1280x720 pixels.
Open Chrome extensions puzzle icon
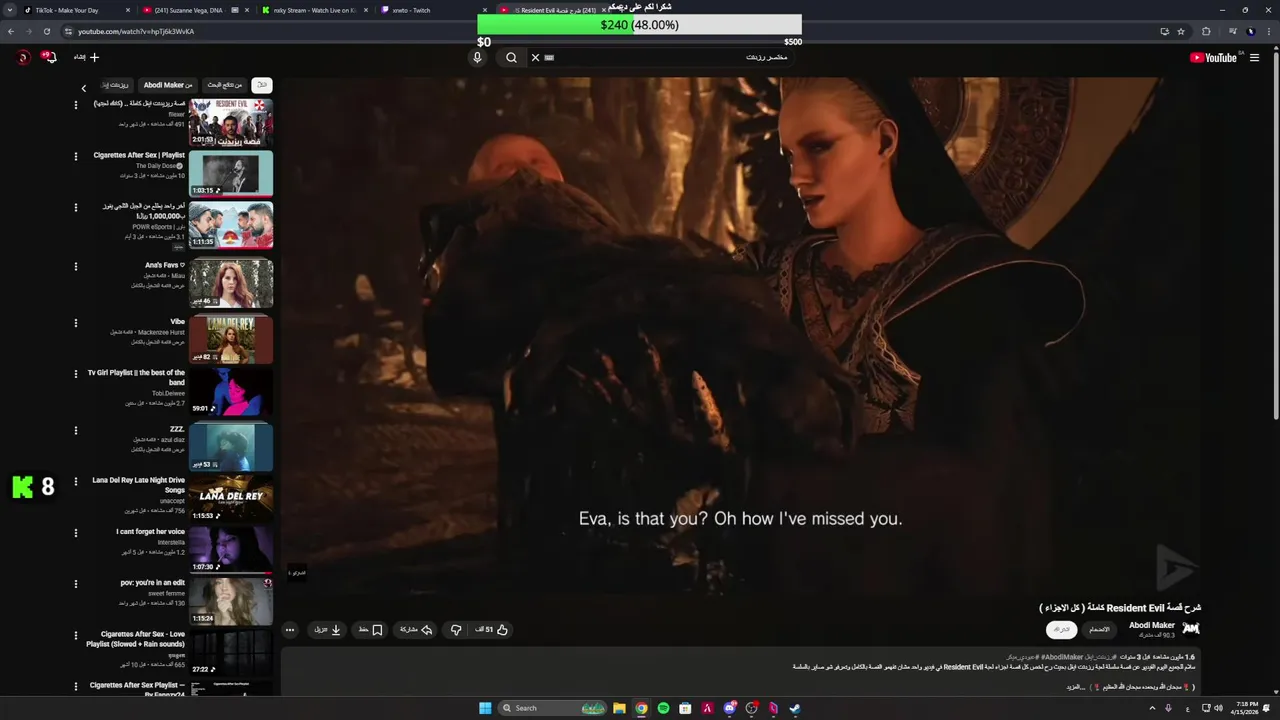tap(1206, 31)
